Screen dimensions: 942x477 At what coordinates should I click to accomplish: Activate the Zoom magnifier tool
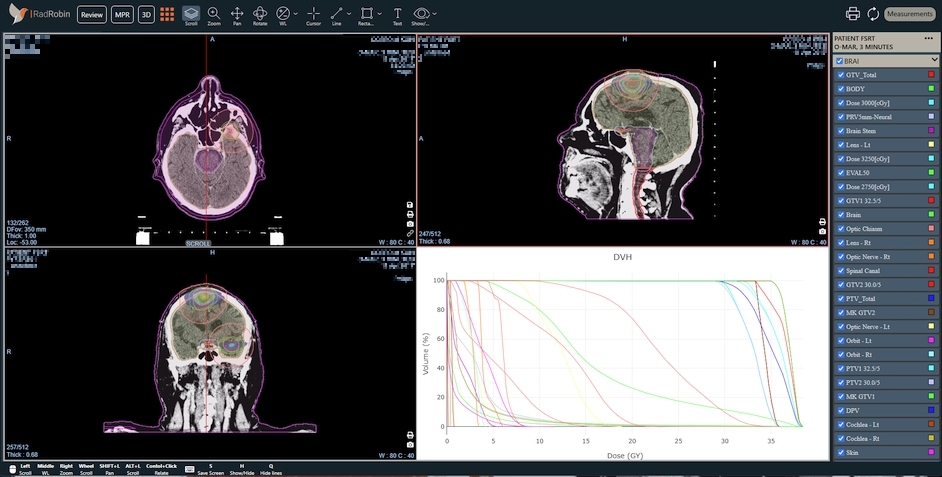(213, 16)
